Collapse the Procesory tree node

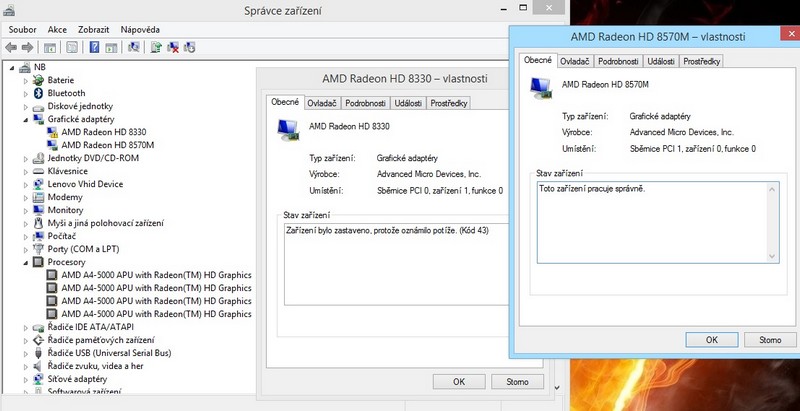[26, 262]
